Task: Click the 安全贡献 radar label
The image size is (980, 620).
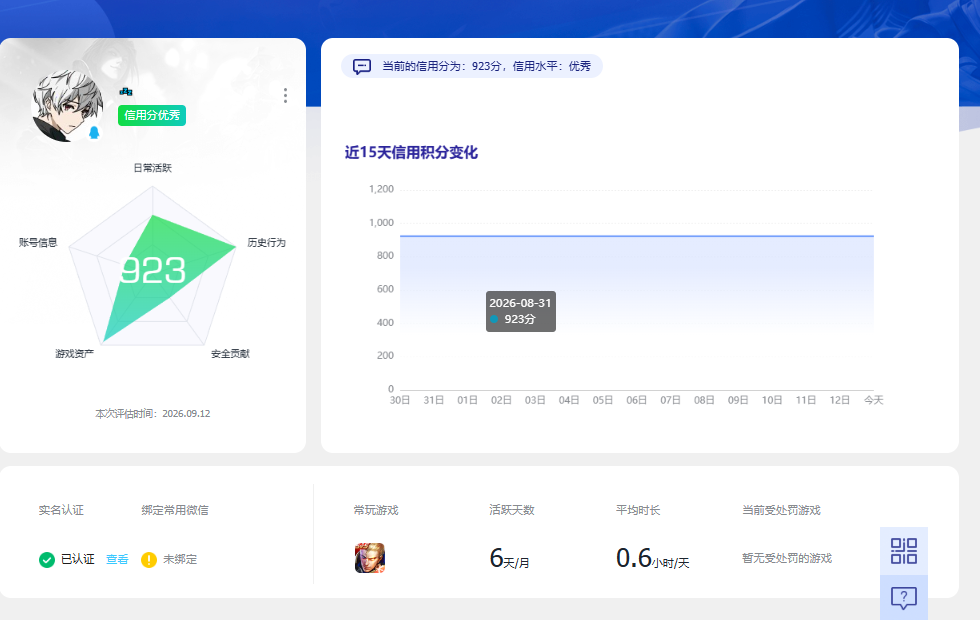Action: coord(230,354)
